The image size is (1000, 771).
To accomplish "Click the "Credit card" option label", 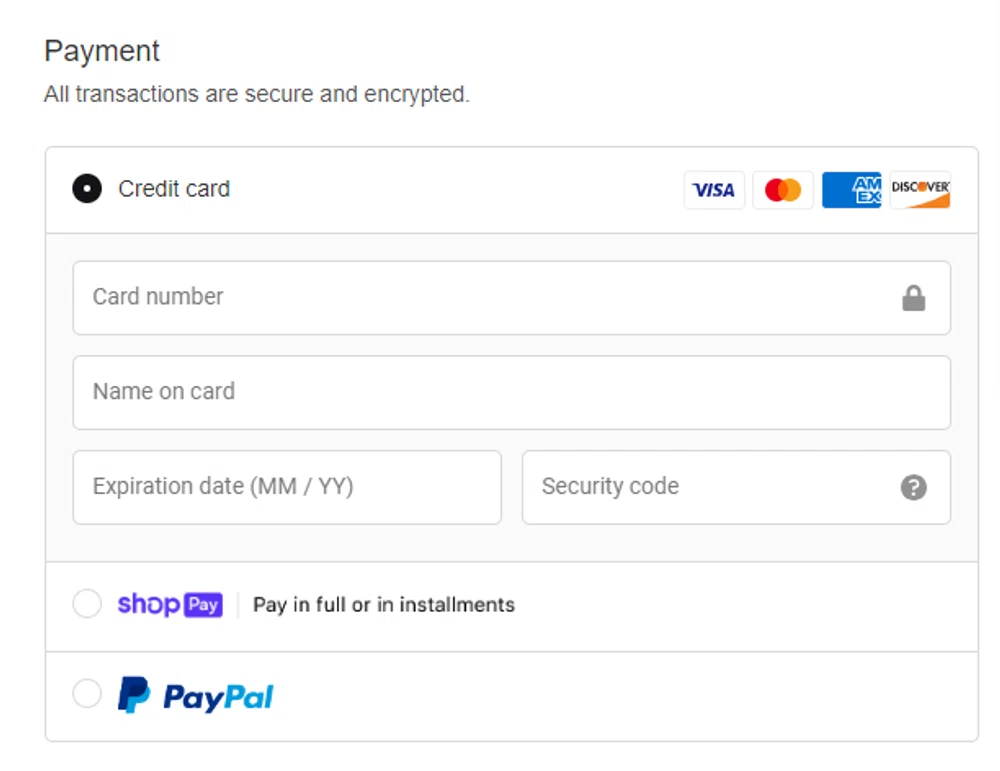I will click(174, 189).
